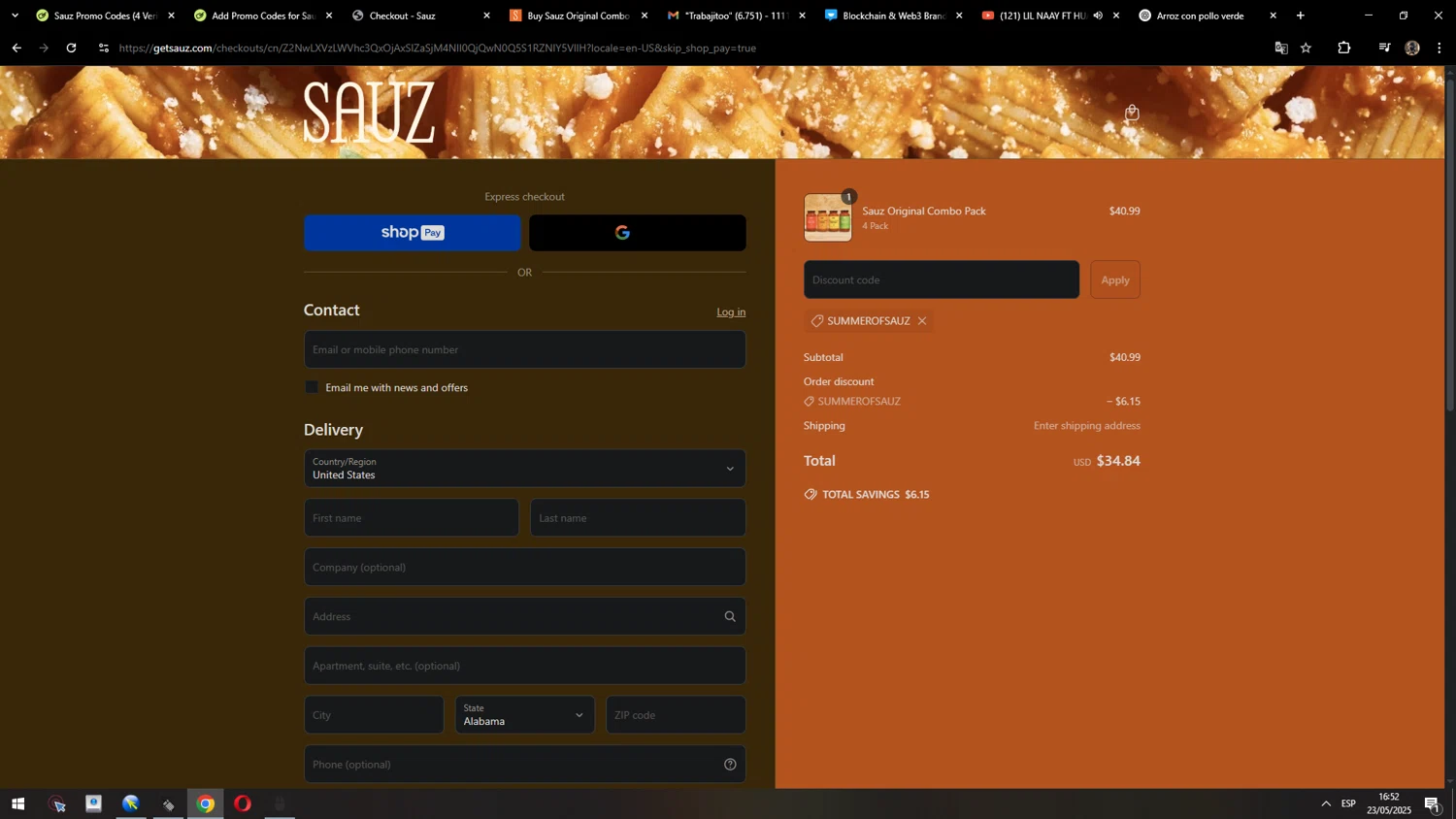Screen dimensions: 1456x819
Task: Click the ZIP code field
Action: 676,715
